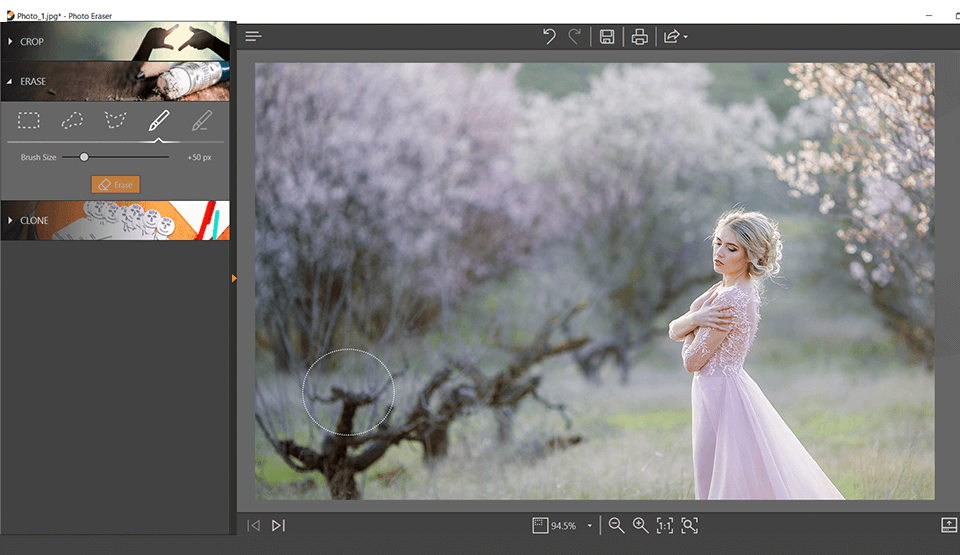Click the 94.5% zoom value
Image resolution: width=960 pixels, height=555 pixels.
563,526
